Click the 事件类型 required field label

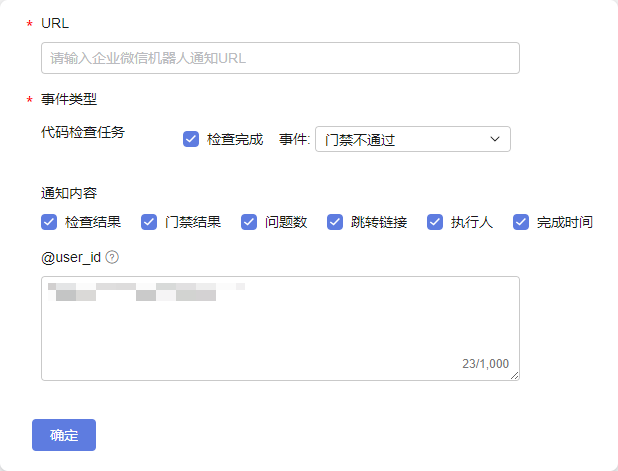pos(69,99)
